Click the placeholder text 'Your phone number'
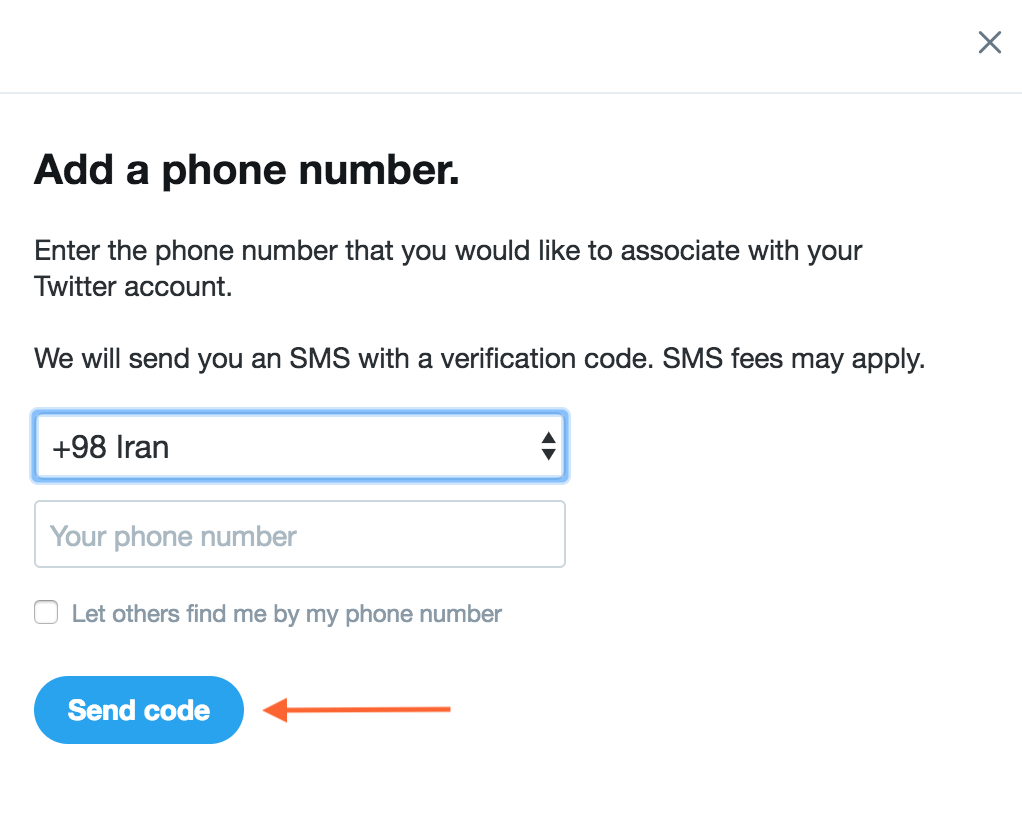The height and width of the screenshot is (814, 1022). coord(173,536)
